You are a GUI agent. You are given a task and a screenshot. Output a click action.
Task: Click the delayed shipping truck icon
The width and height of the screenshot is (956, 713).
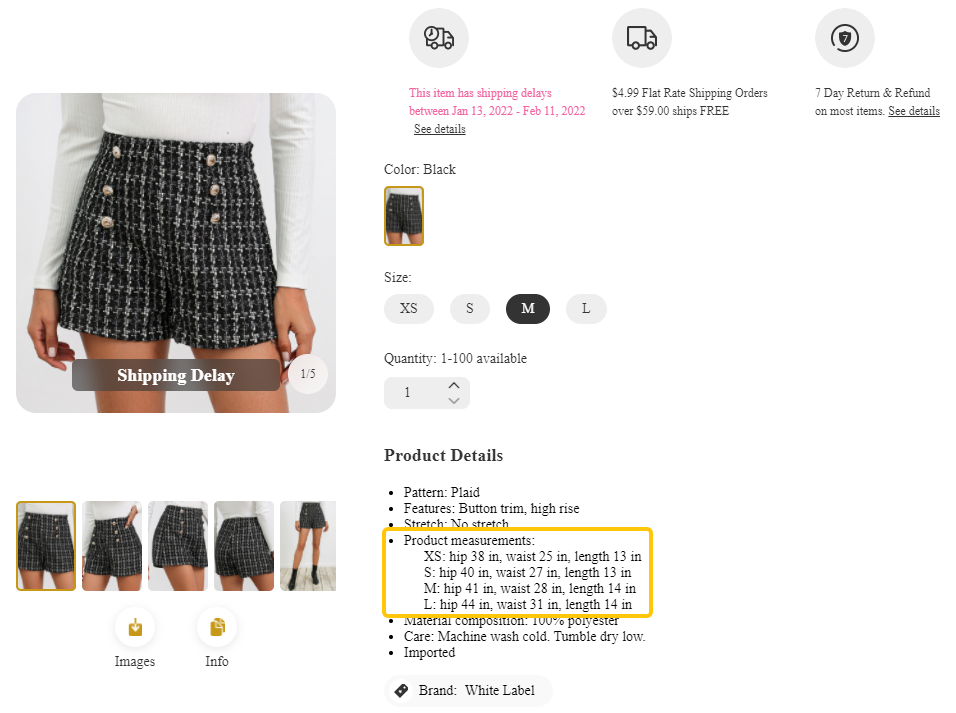pos(439,38)
